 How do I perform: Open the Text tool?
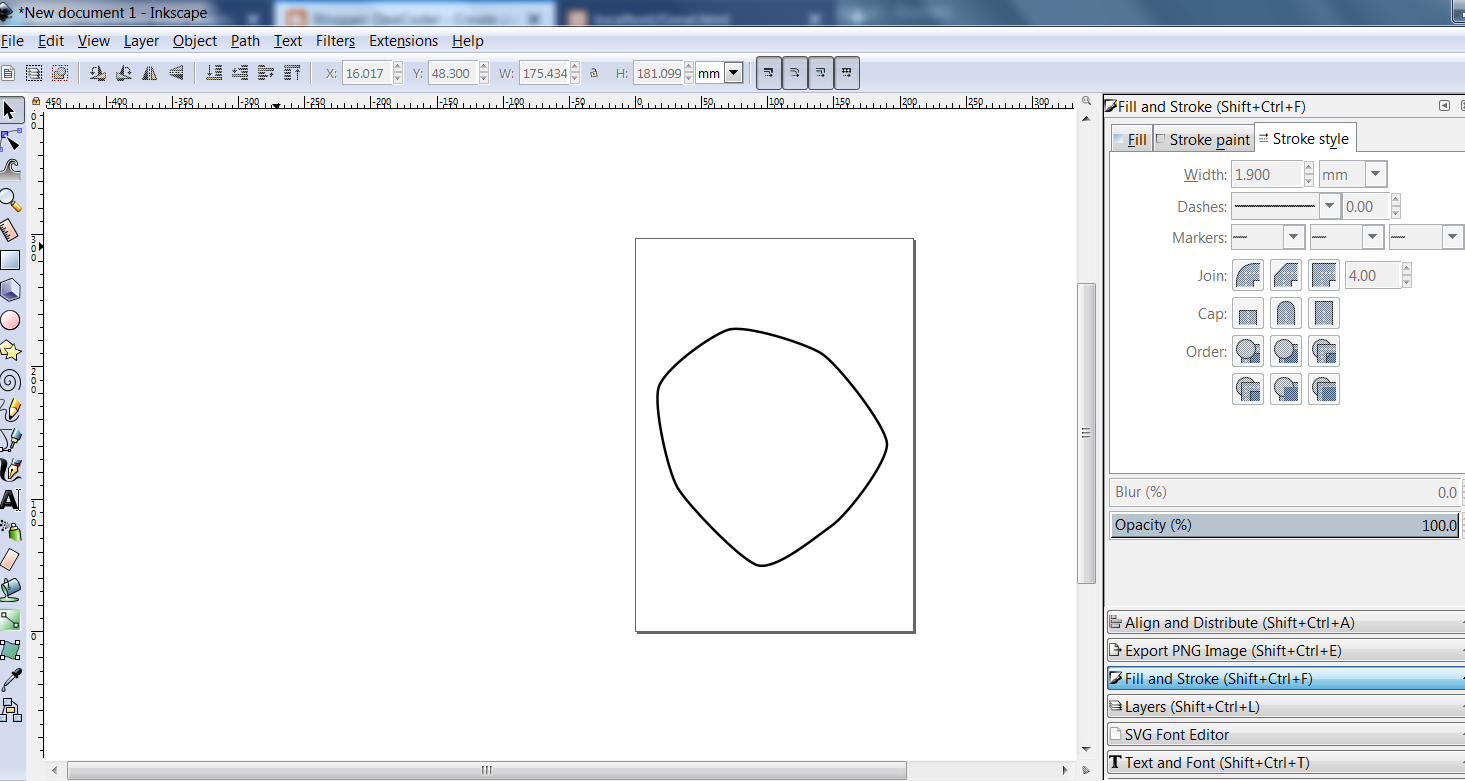point(13,498)
